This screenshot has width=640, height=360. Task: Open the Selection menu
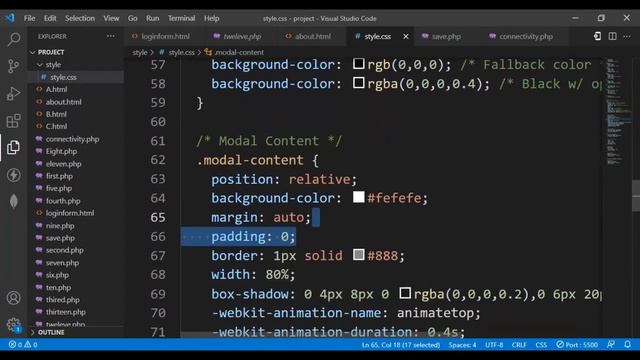click(80, 18)
